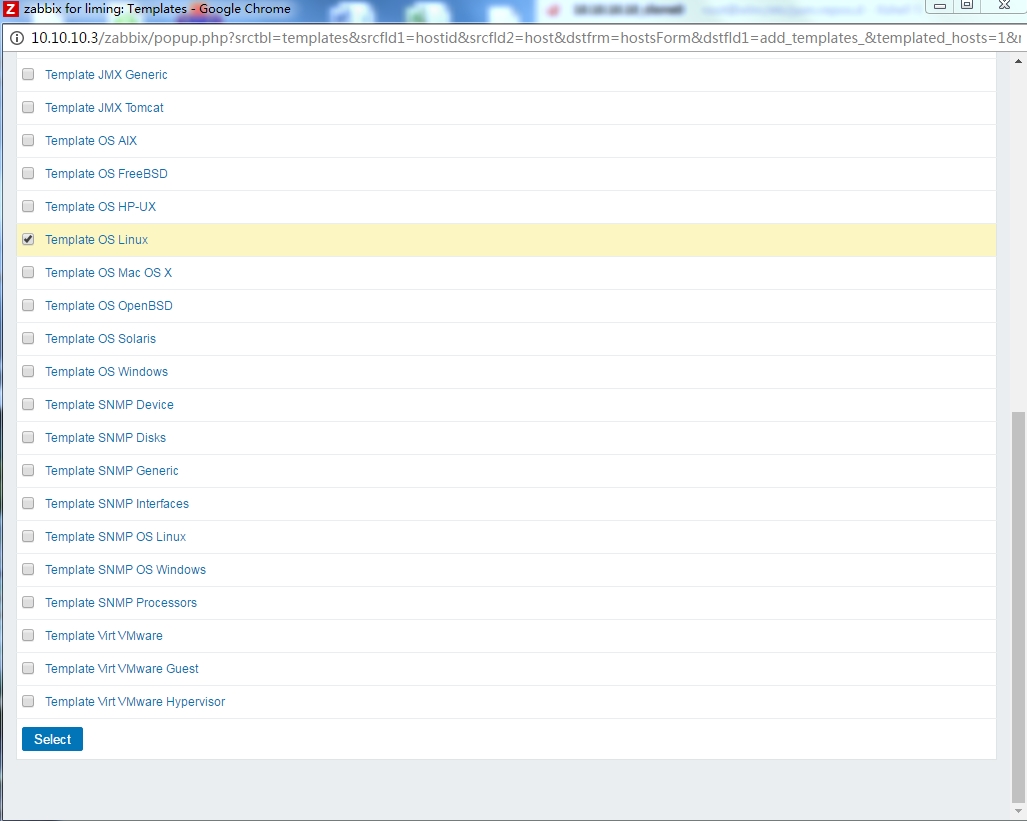Check the Template OS Solaris checkbox

(28, 338)
